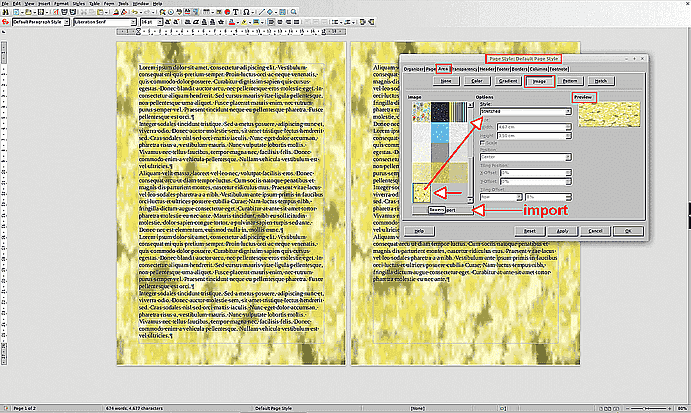Click the Insert Special Character omega icon
This screenshot has width=691, height=413.
tap(246, 12)
